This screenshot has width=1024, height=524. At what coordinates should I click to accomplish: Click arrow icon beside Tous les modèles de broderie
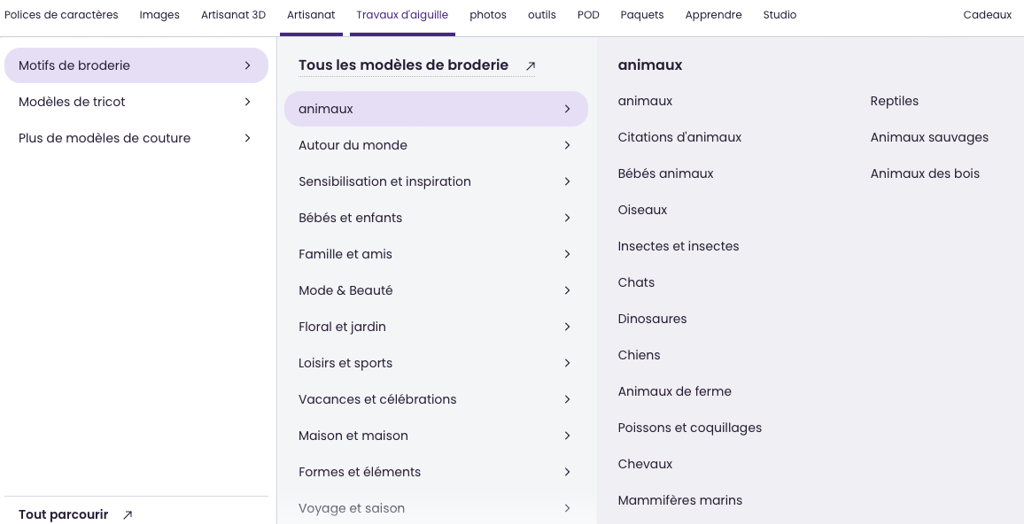coord(530,66)
